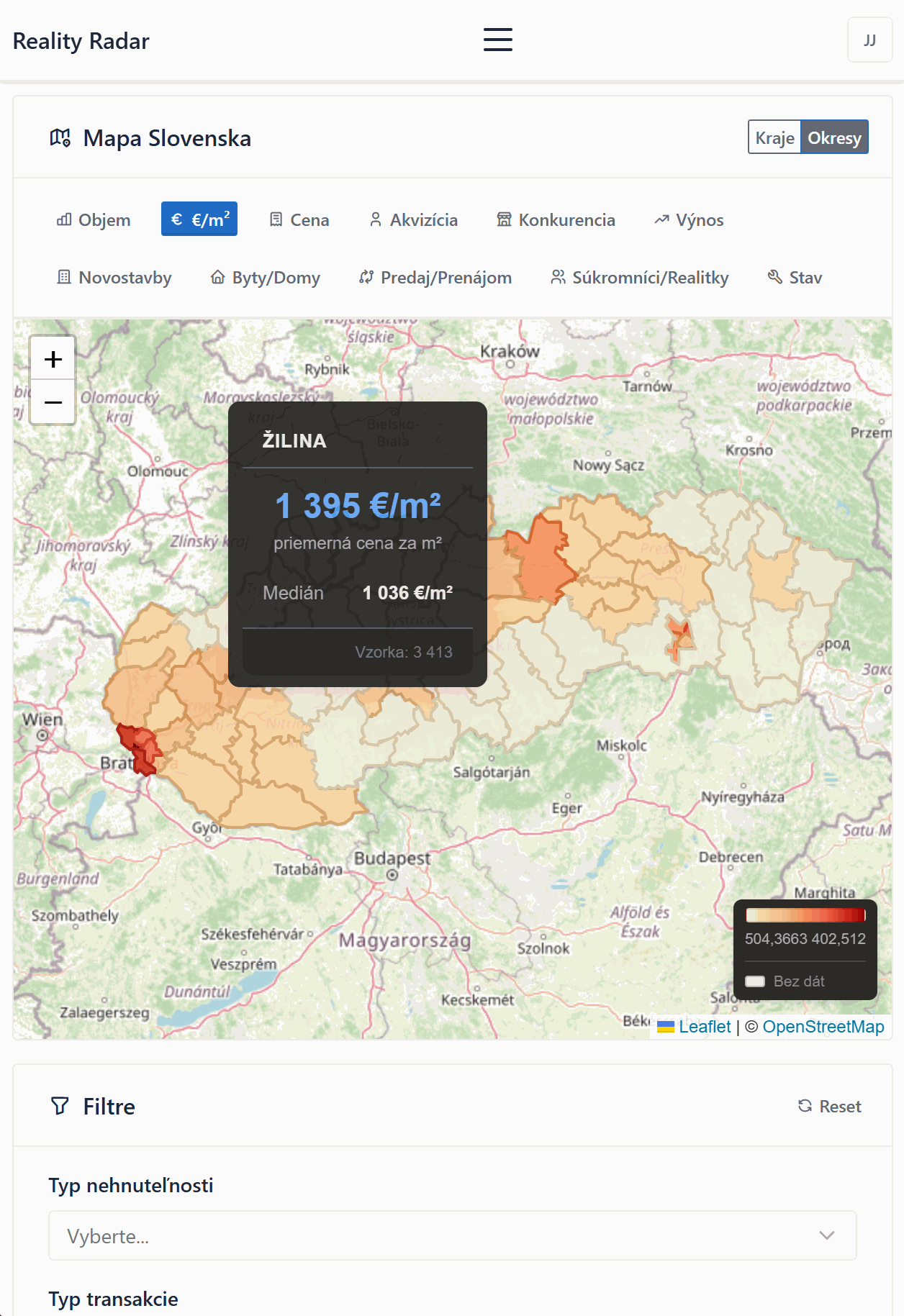Open the JJ user avatar menu

click(x=869, y=40)
